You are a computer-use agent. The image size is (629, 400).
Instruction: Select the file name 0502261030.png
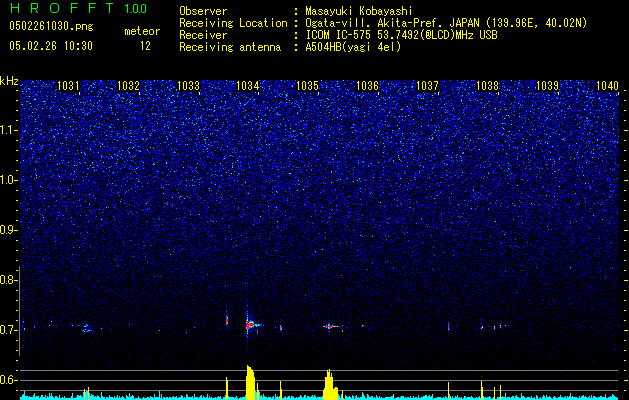51,27
